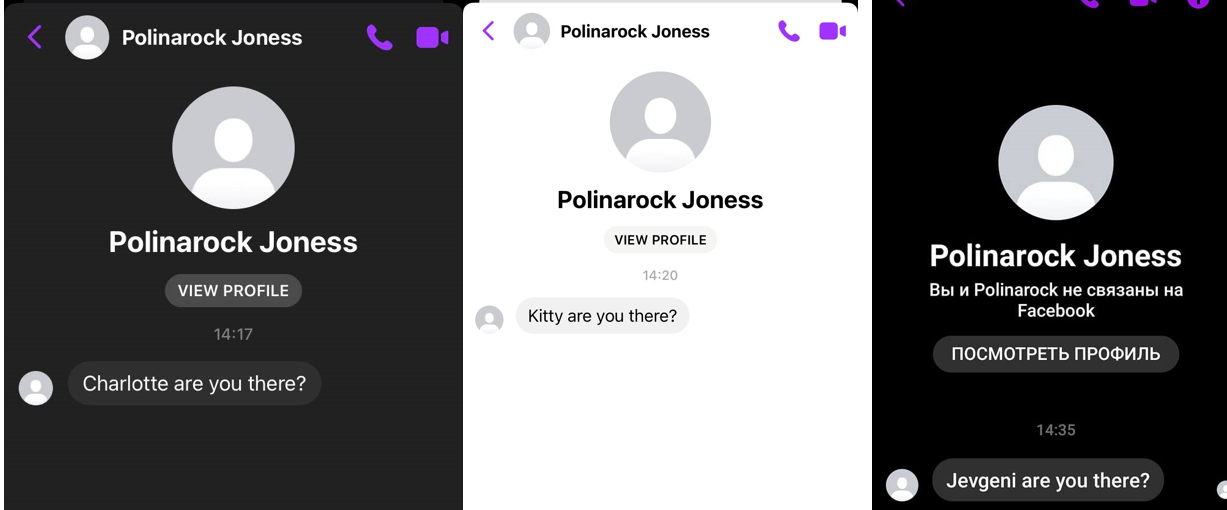Image resolution: width=1227 pixels, height=510 pixels.
Task: Click the "Kitty are you there?" message
Action: click(602, 316)
